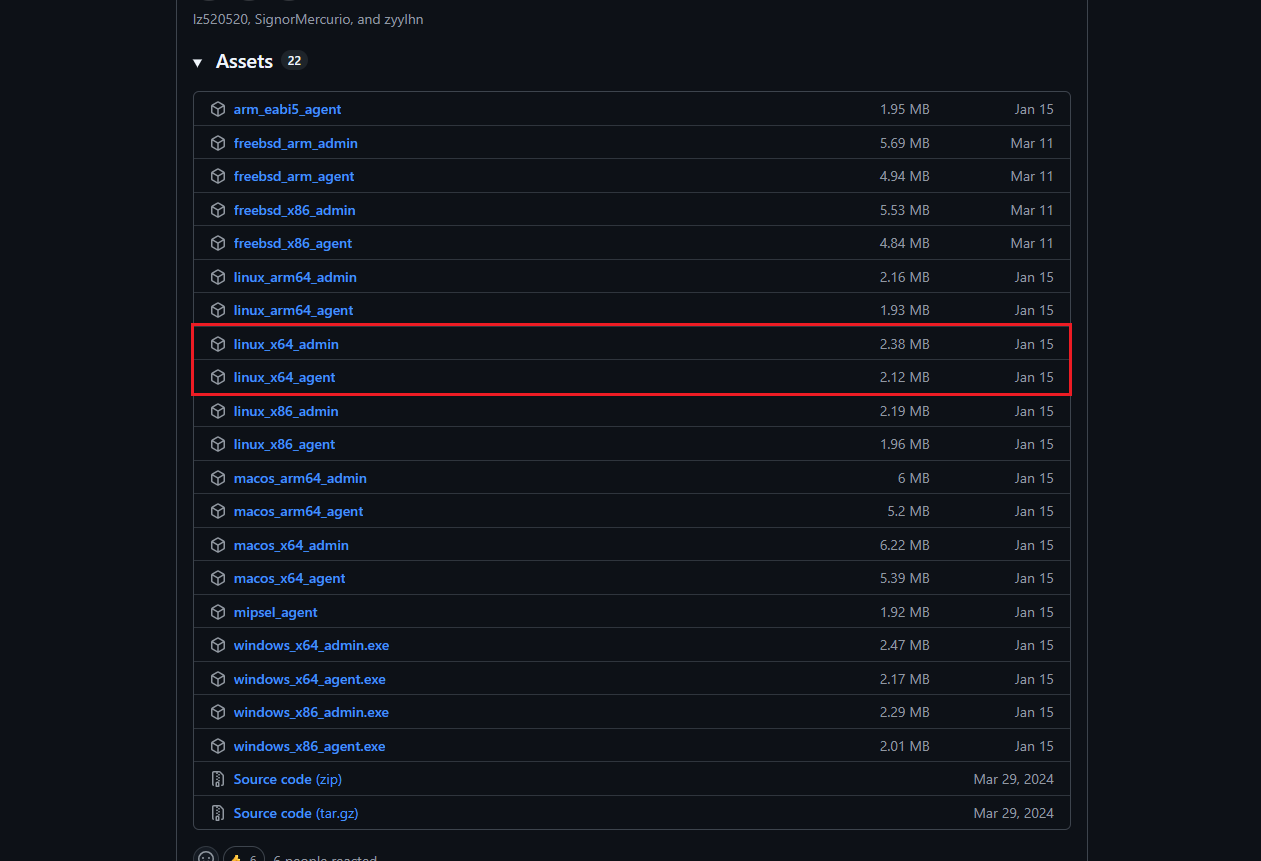Click package icon beside arm_eabi5_agent
This screenshot has width=1261, height=861.
(218, 109)
